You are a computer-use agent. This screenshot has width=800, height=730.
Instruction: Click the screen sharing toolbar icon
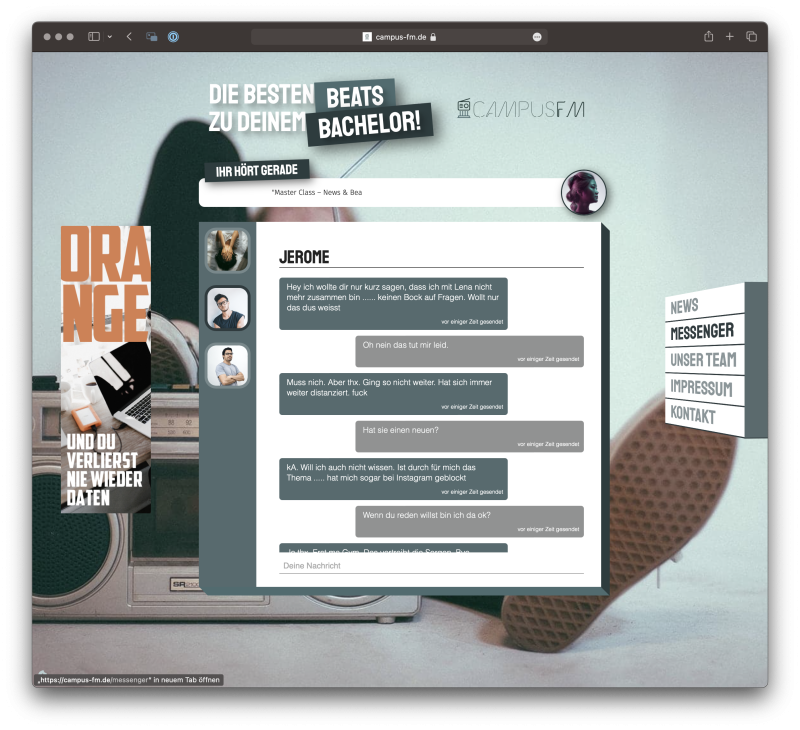pos(152,37)
